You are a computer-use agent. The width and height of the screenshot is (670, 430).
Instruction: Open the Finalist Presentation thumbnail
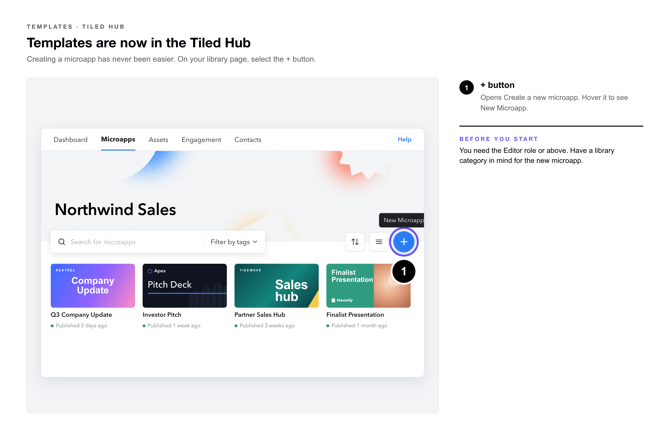tap(368, 286)
